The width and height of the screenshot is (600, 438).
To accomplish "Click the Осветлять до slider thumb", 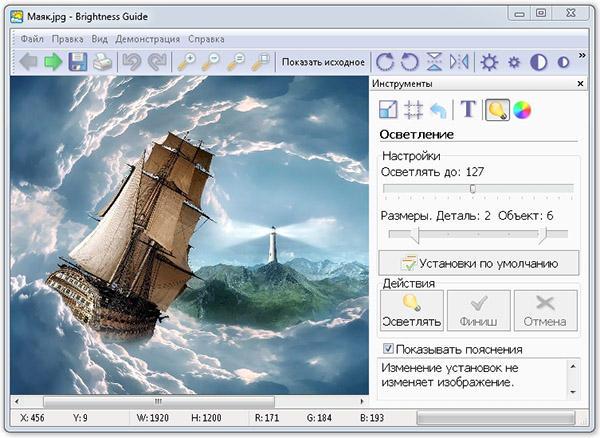I will (x=472, y=188).
